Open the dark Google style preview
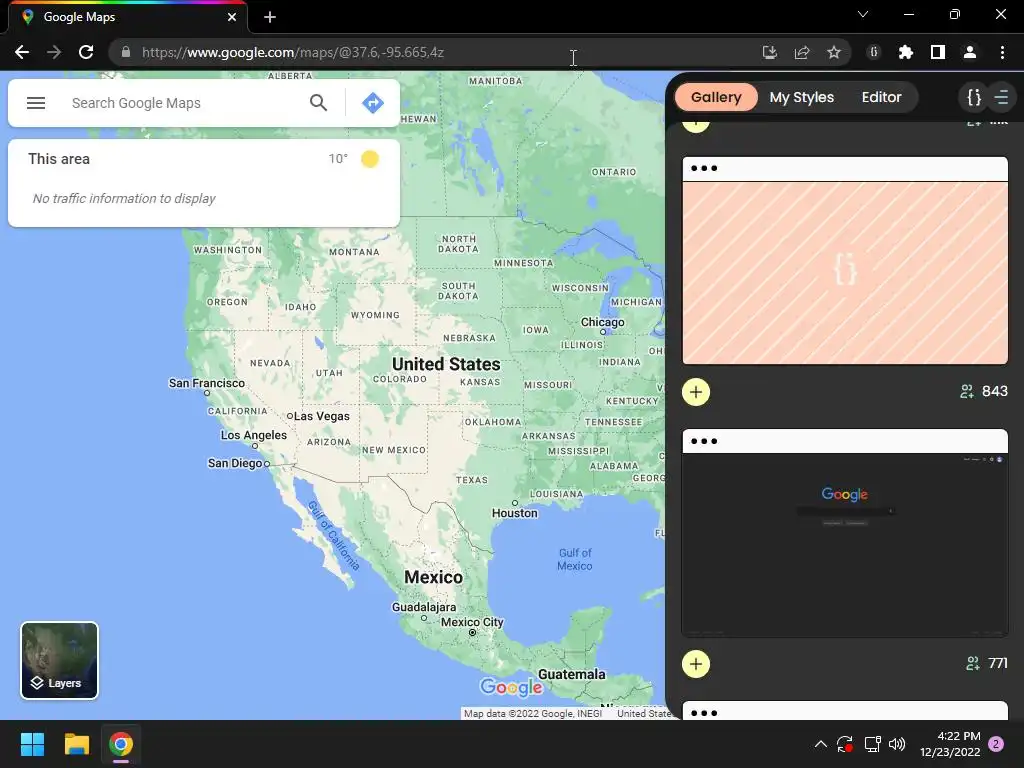This screenshot has height=768, width=1024. 845,545
